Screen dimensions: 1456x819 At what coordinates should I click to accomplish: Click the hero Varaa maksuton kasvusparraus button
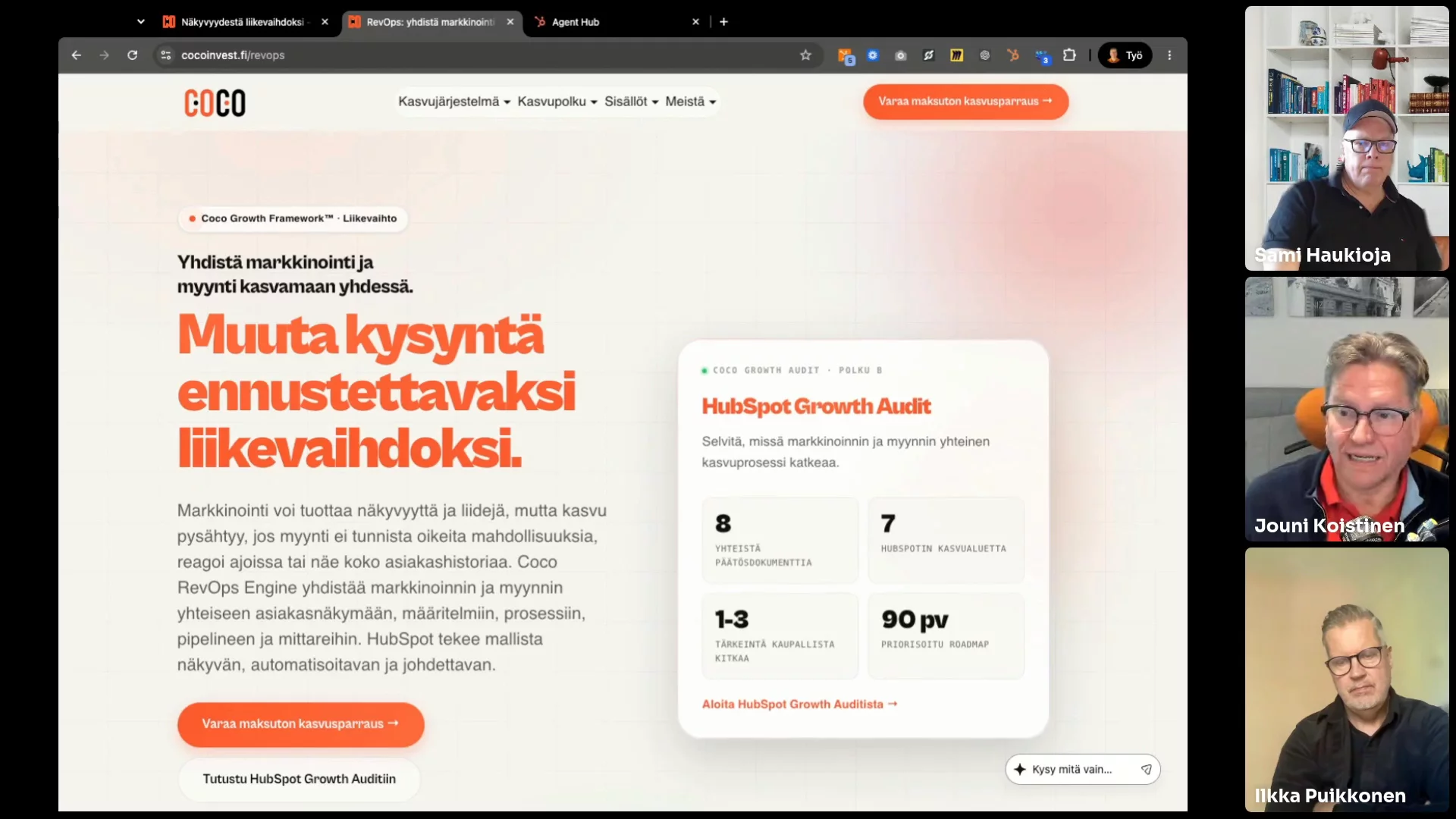[x=300, y=724]
